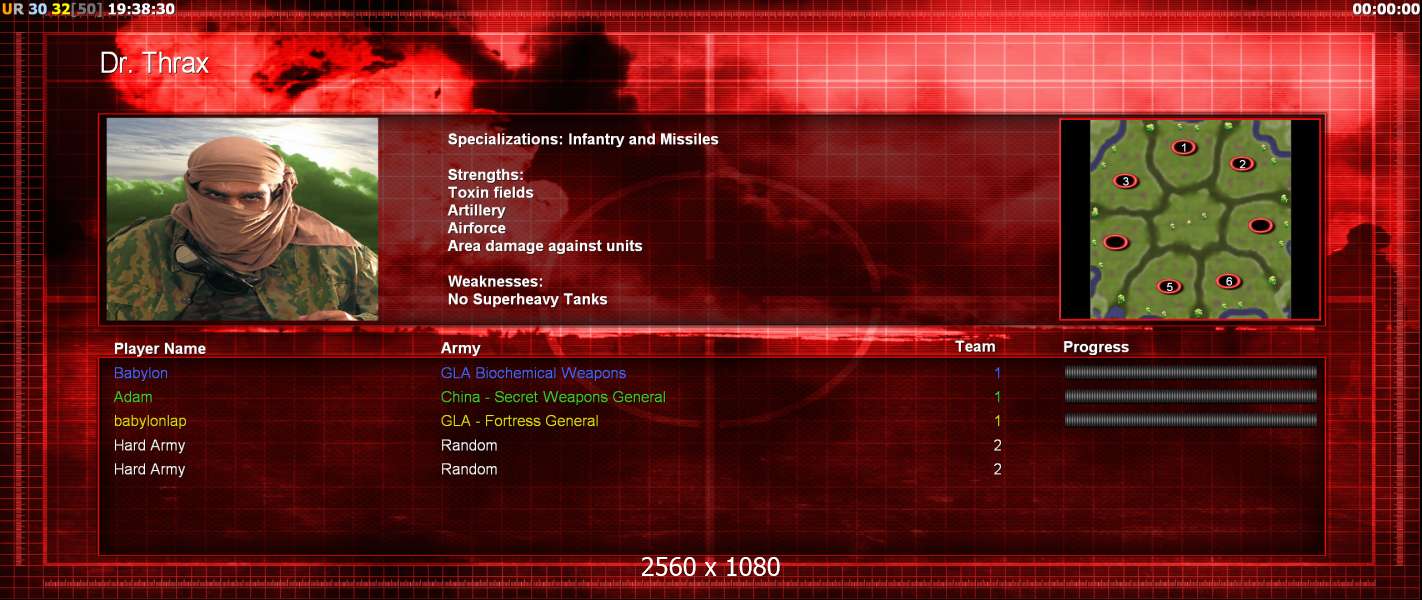Click the Dr. Thrax portrait image
This screenshot has width=1422, height=600.
click(x=242, y=219)
